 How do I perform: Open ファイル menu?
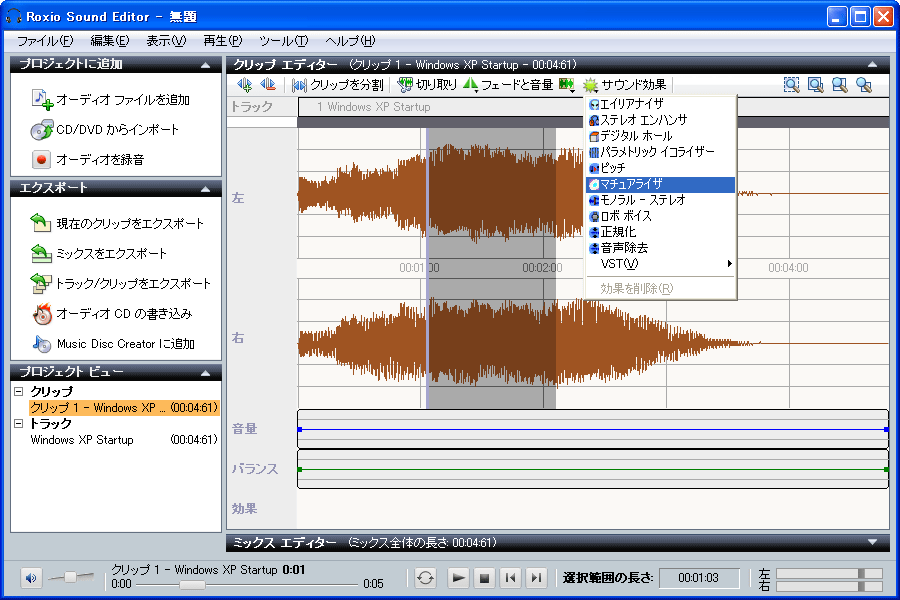[x=45, y=41]
